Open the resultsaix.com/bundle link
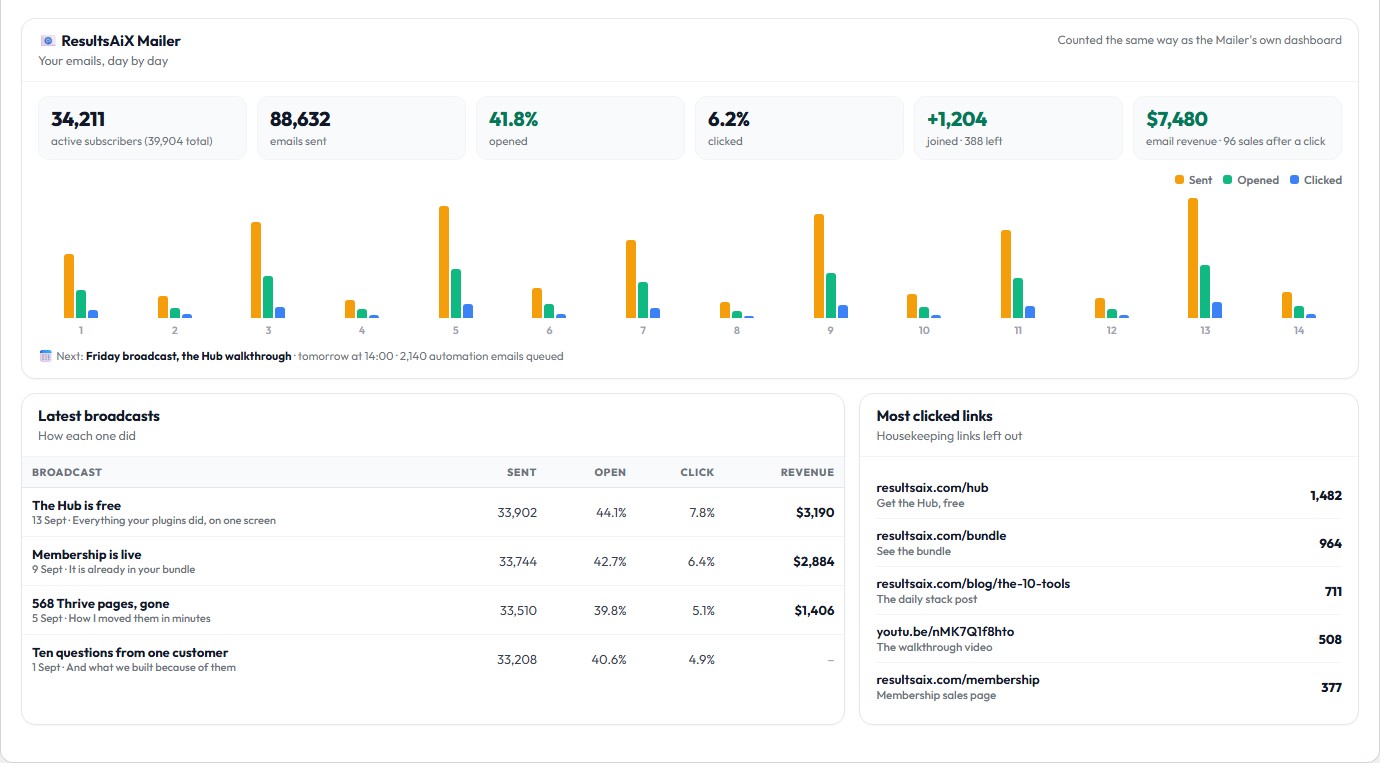Viewport: 1380px width, 763px height. [941, 536]
